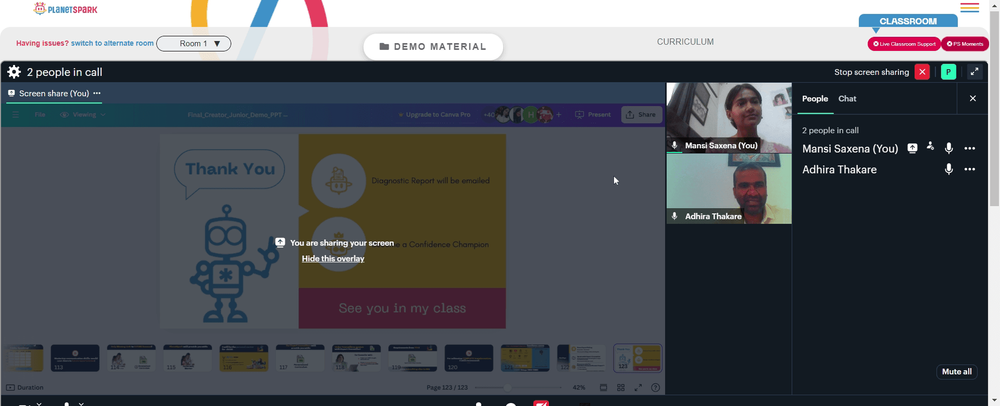Stop screen sharing with red X
This screenshot has height=406, width=1000.
coord(922,72)
